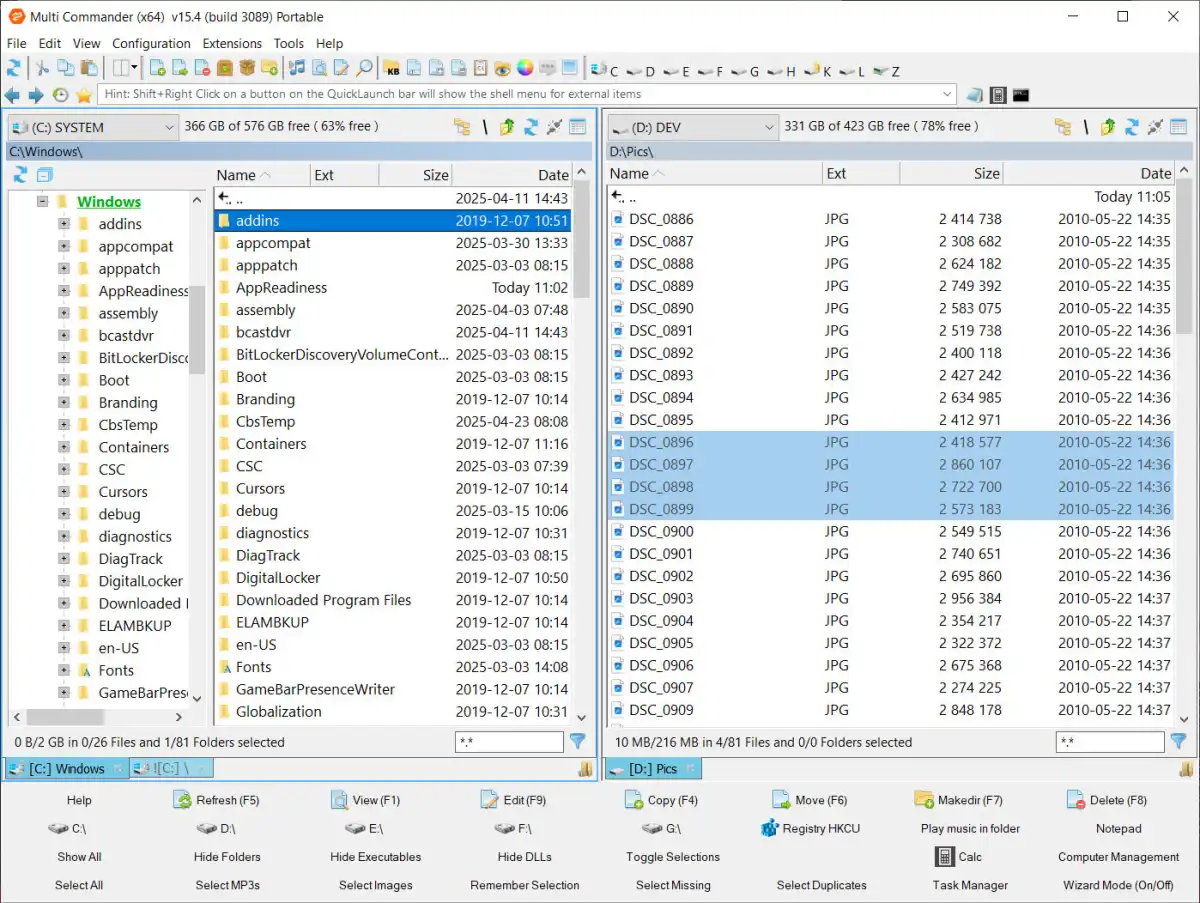
Task: Open the file search magnifier icon
Action: click(x=365, y=70)
